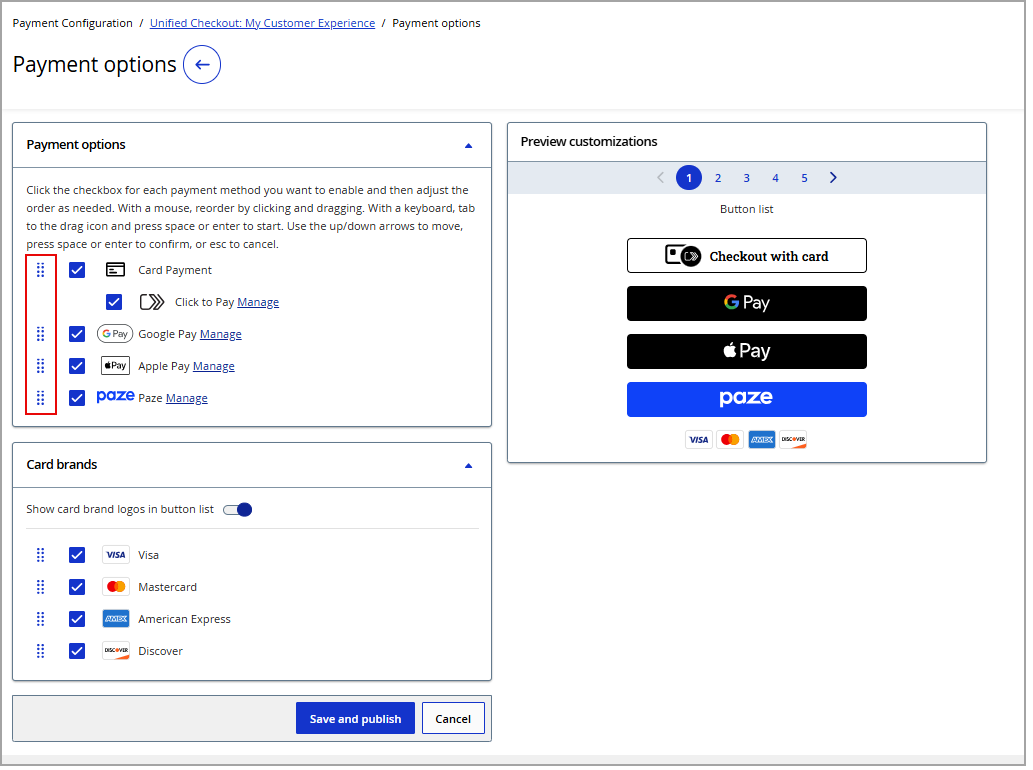1033x770 pixels.
Task: Click the Mastercard logo in Card brands
Action: [x=116, y=588]
